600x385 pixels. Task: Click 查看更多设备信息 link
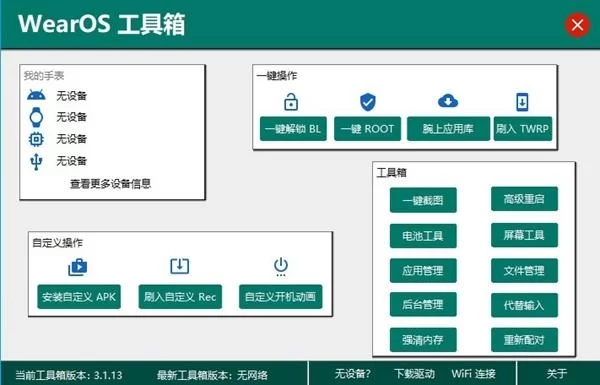click(111, 184)
